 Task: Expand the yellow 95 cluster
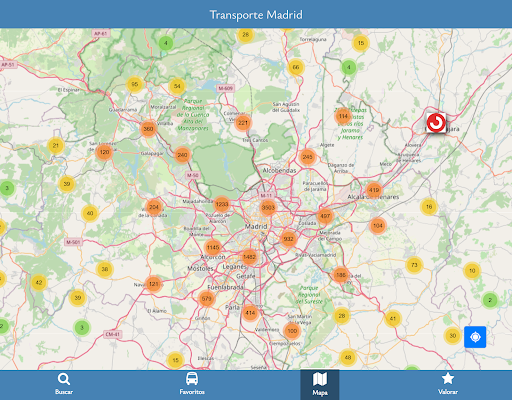click(135, 84)
